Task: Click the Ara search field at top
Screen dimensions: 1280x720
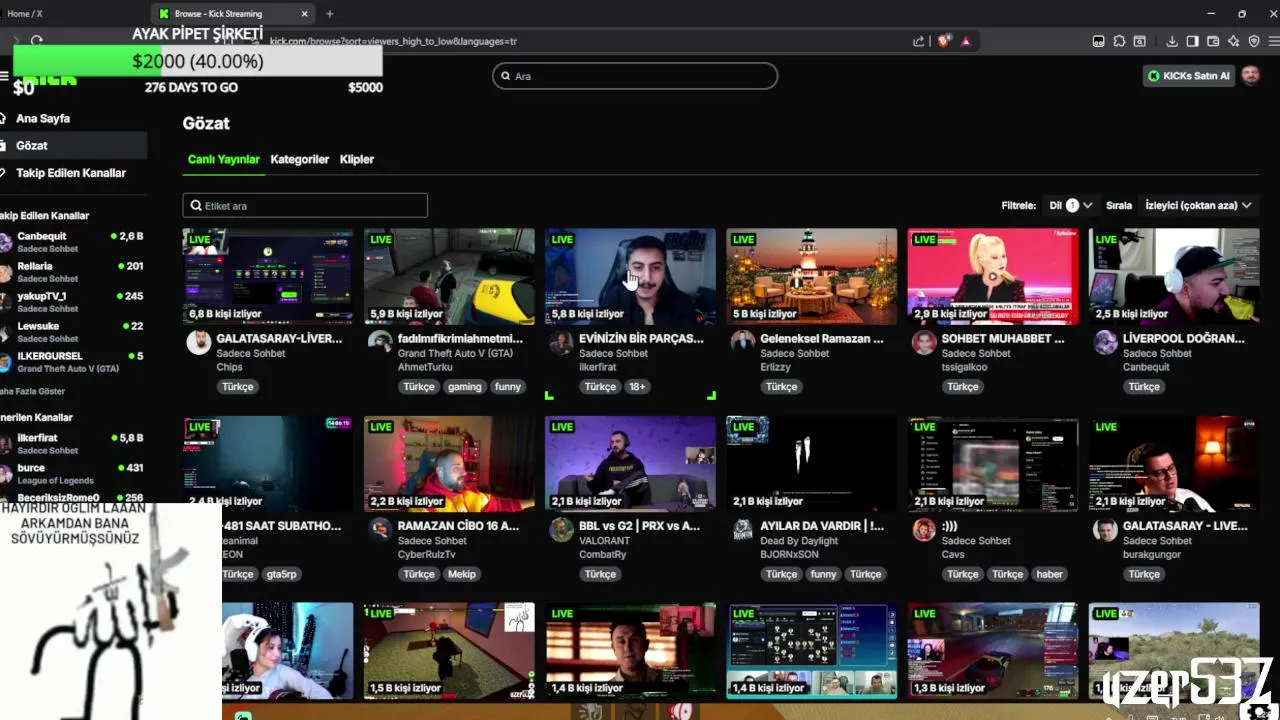Action: [635, 76]
